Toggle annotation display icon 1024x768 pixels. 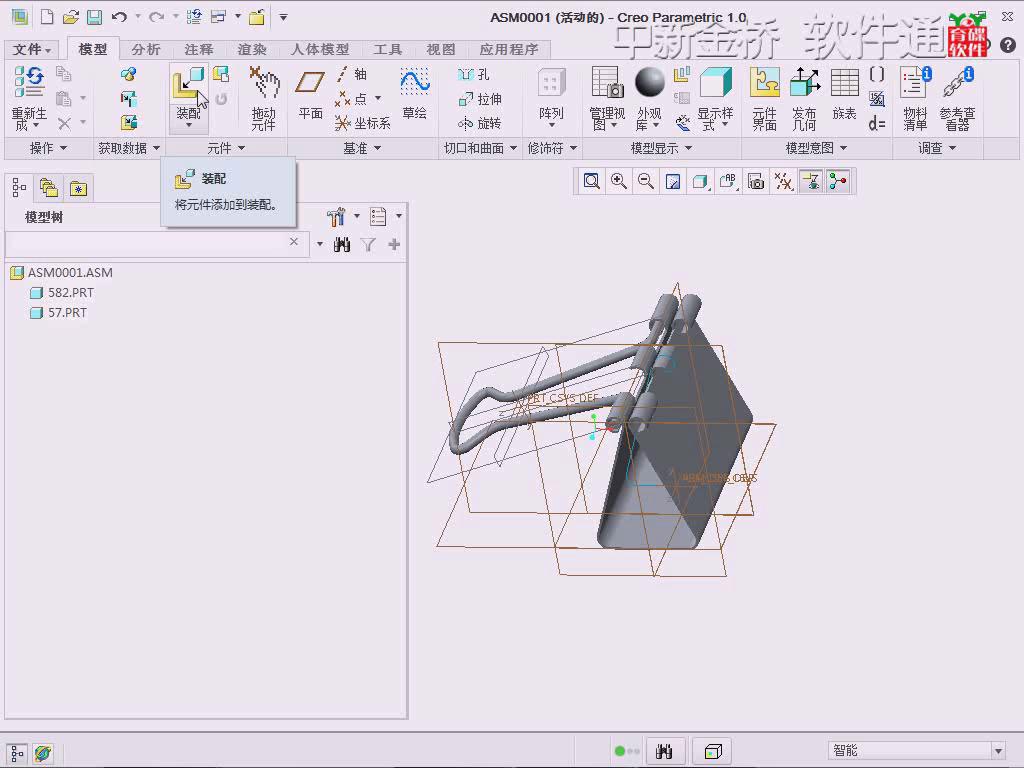pyautogui.click(x=811, y=182)
